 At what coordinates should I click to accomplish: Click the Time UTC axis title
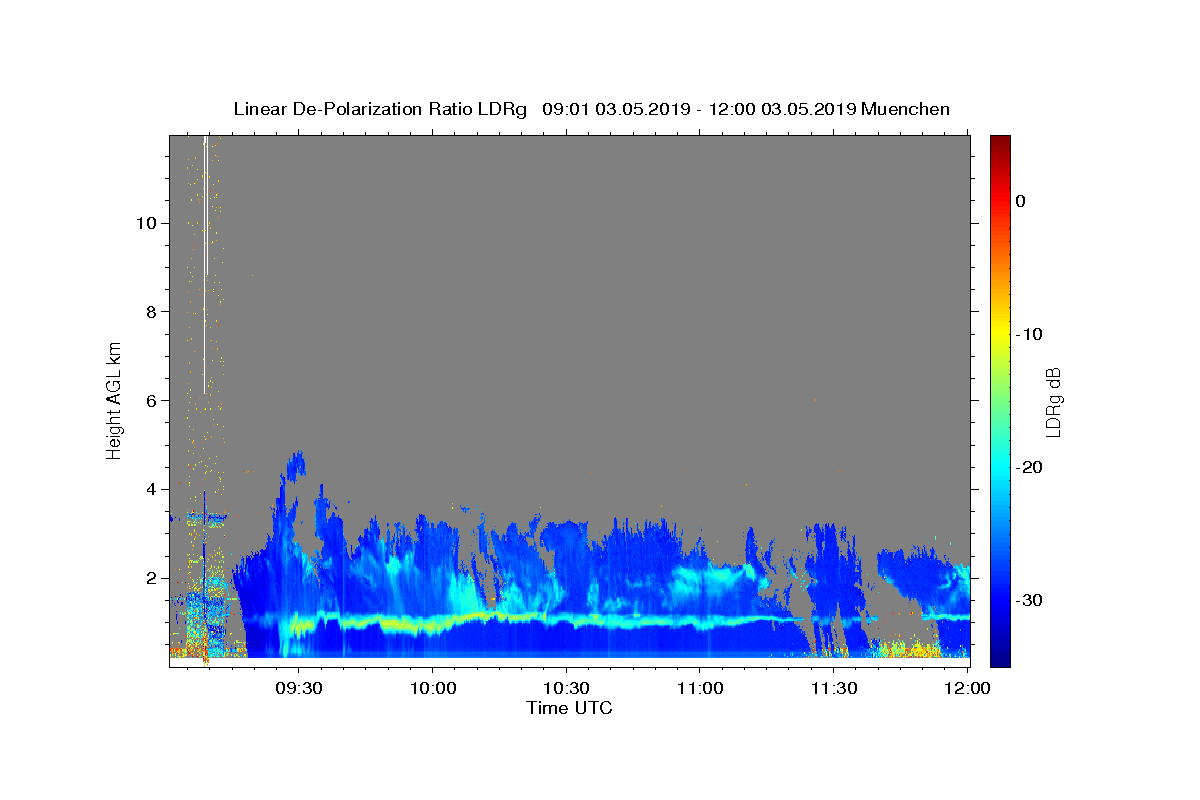[569, 708]
